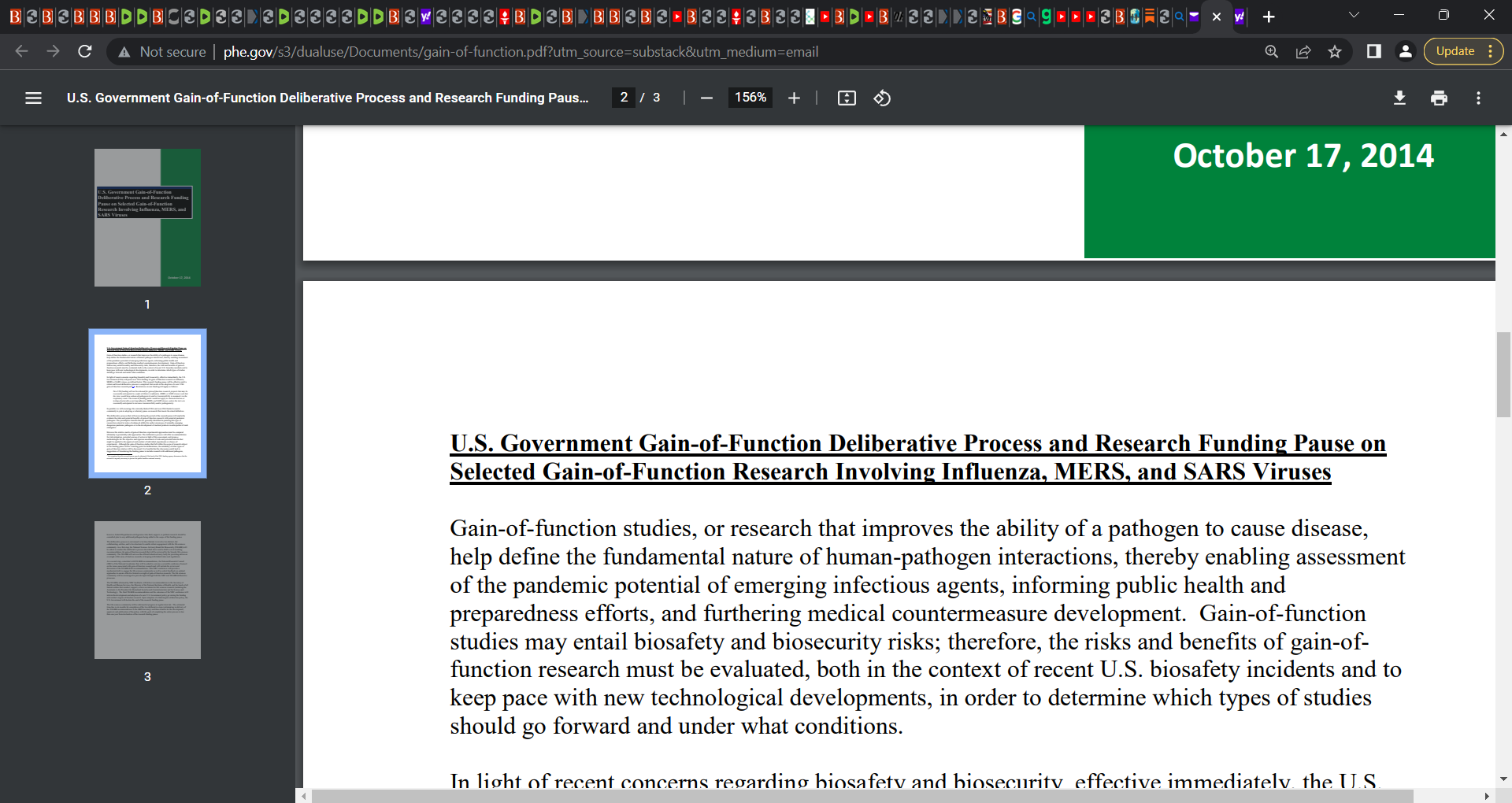Click the document heading about Gain-of-Function
1512x803 pixels.
coord(917,457)
